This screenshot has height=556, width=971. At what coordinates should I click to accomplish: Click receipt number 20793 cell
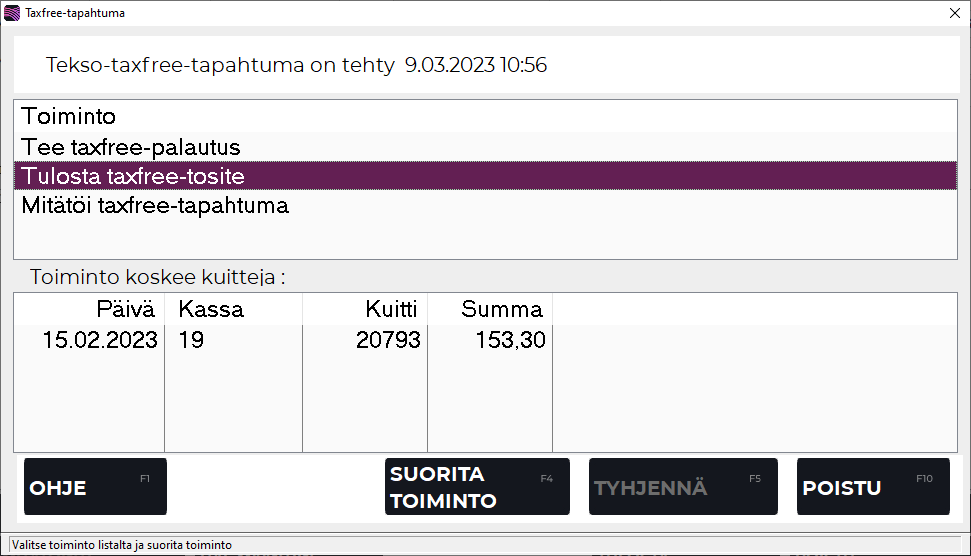click(388, 340)
